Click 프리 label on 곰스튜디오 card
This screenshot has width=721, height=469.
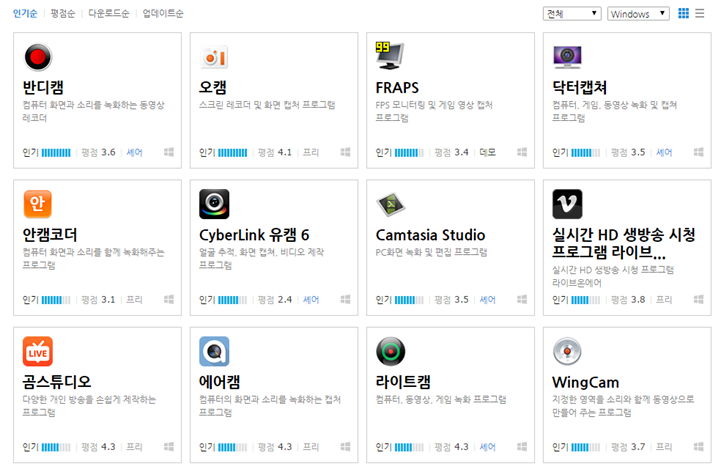[x=134, y=447]
